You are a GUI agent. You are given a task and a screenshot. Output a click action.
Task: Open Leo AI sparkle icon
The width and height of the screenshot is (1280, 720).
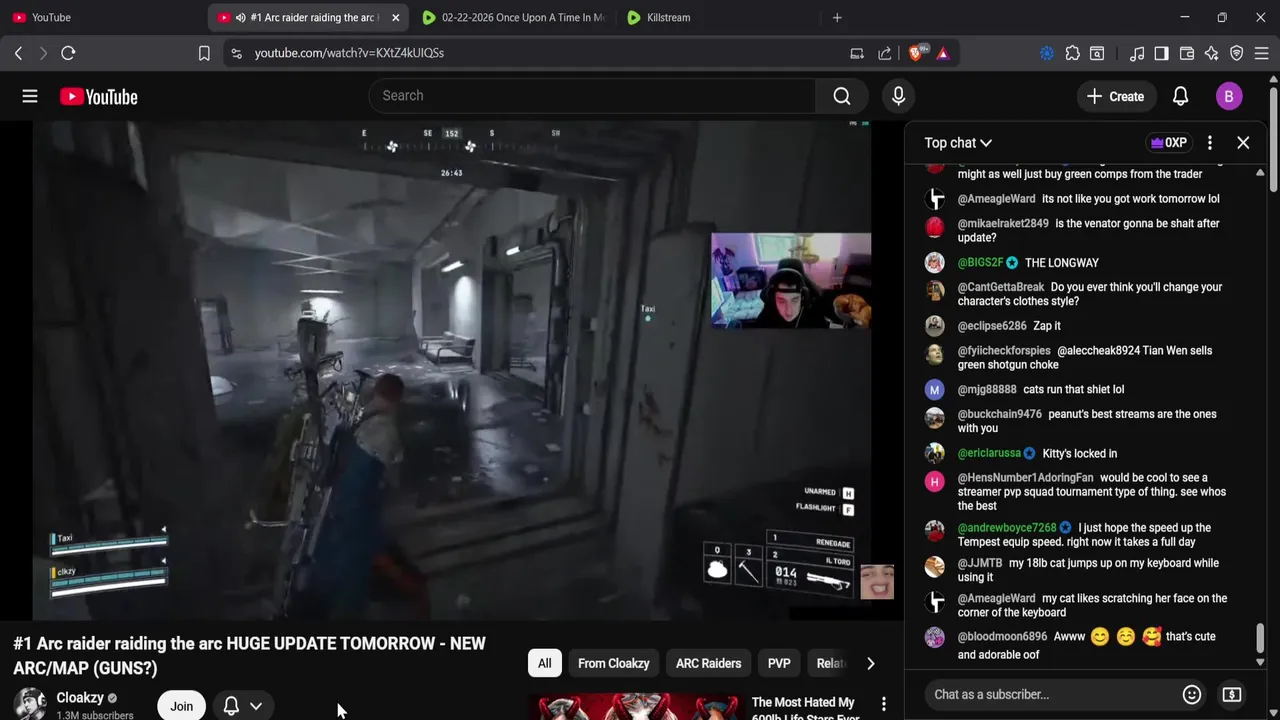pos(1211,53)
